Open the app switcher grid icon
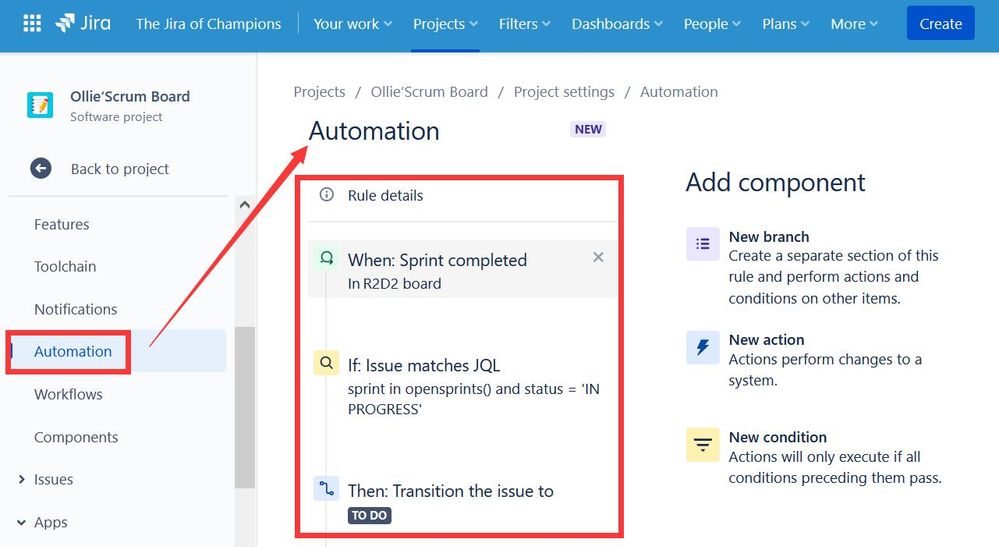The image size is (999, 547). click(32, 24)
